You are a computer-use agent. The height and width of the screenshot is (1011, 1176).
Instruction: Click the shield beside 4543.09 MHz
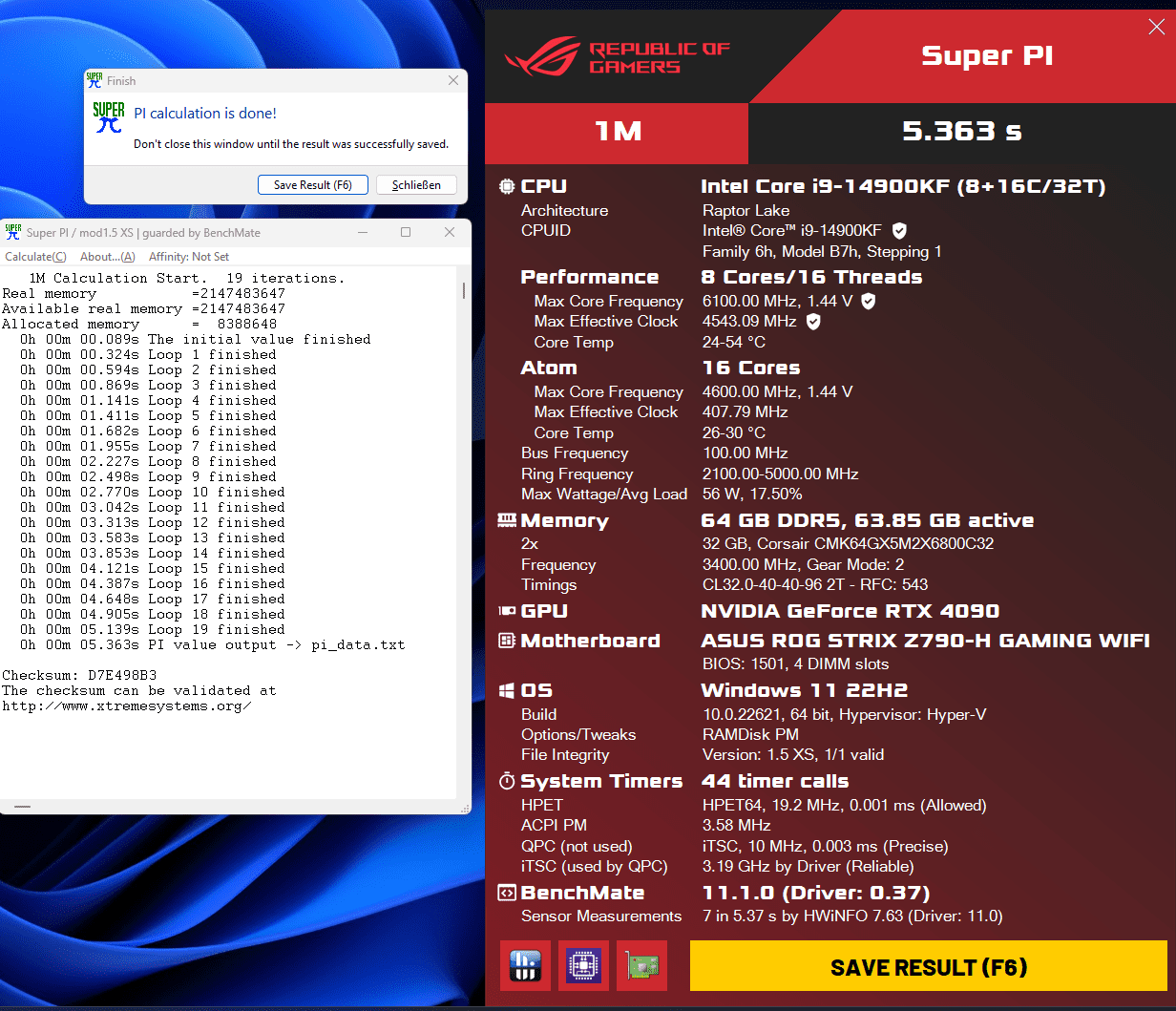coord(813,322)
